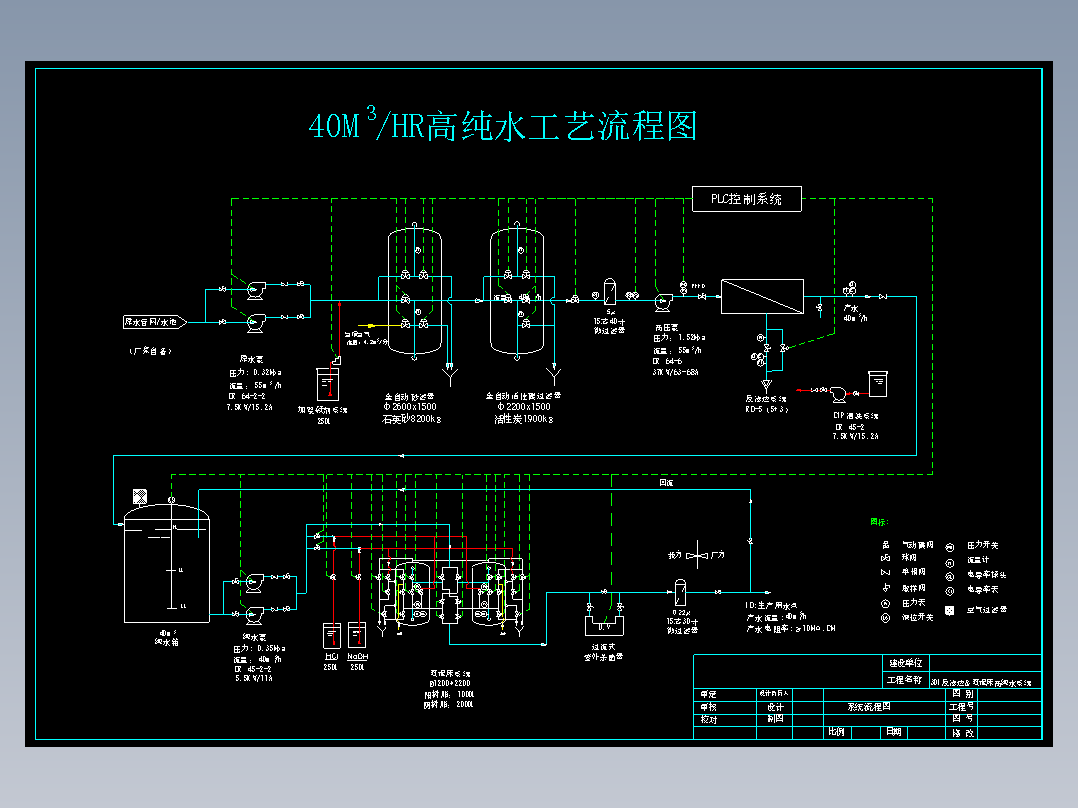Select the 气动蝶阀 symbol in the legend
Screen dimensions: 1078x808
[886, 545]
